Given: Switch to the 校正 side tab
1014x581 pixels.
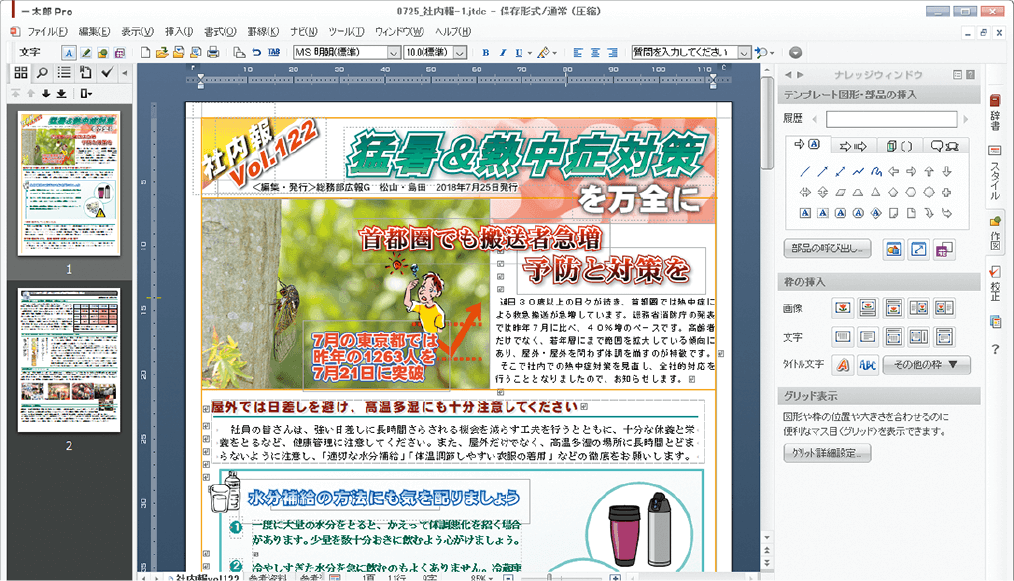Looking at the screenshot, I should tap(995, 284).
